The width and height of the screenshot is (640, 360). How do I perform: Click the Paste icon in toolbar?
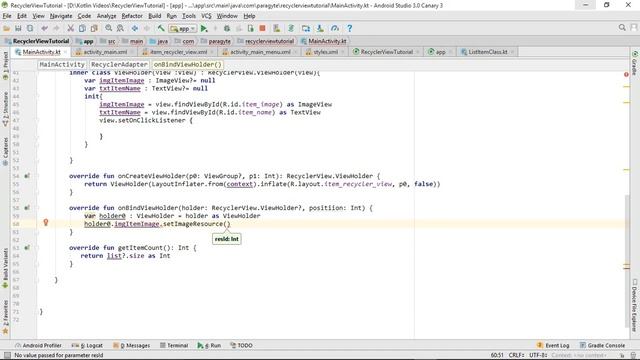(x=94, y=28)
